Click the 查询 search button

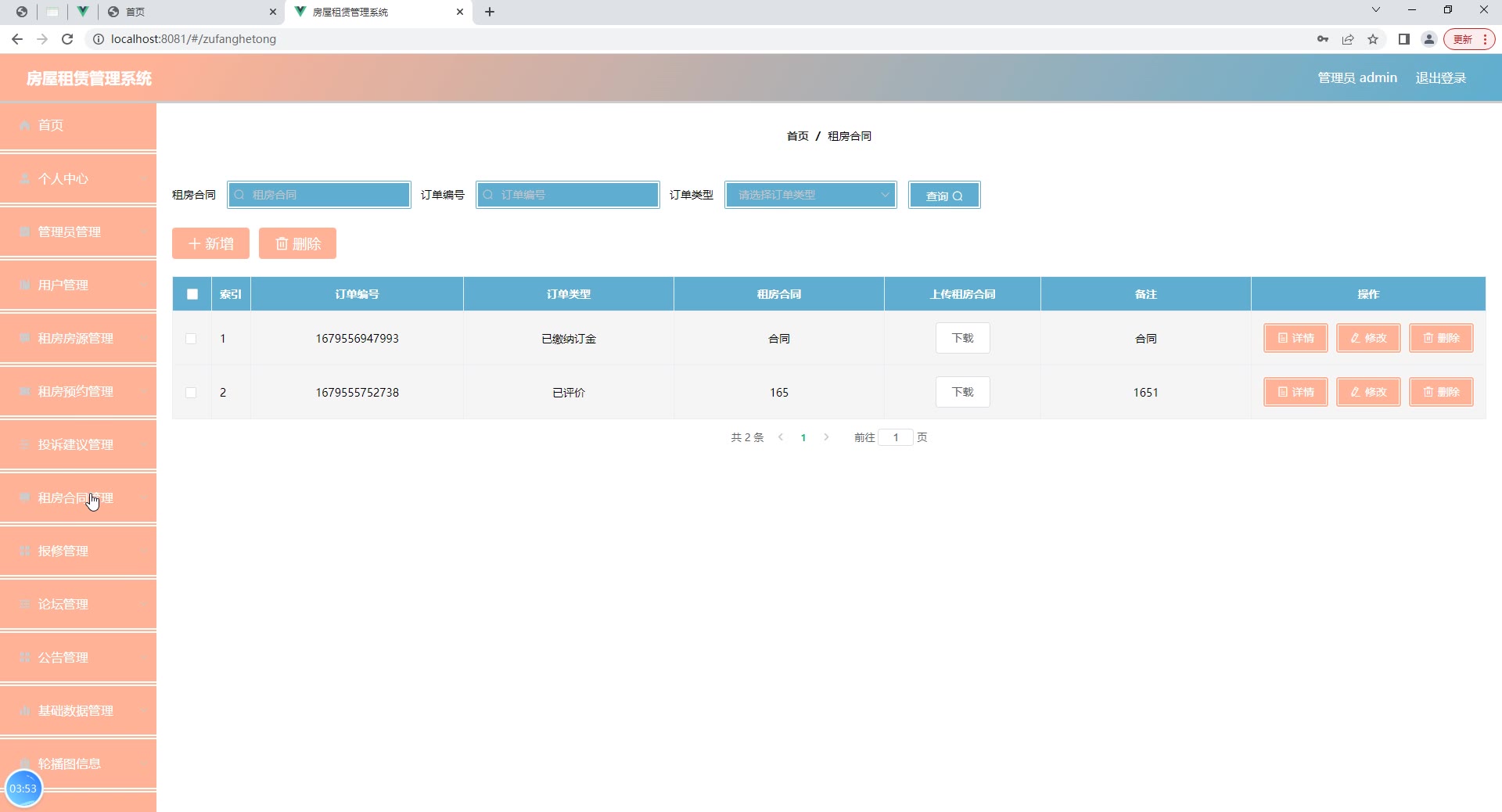tap(944, 195)
